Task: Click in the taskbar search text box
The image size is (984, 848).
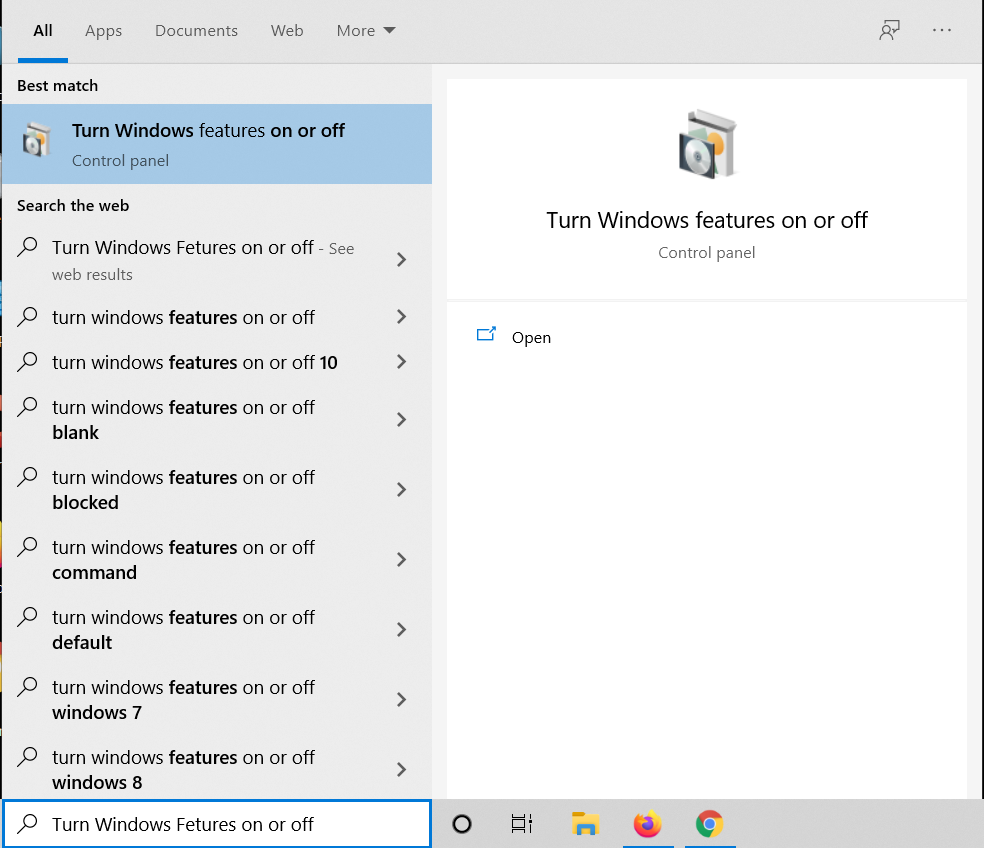Action: point(230,824)
